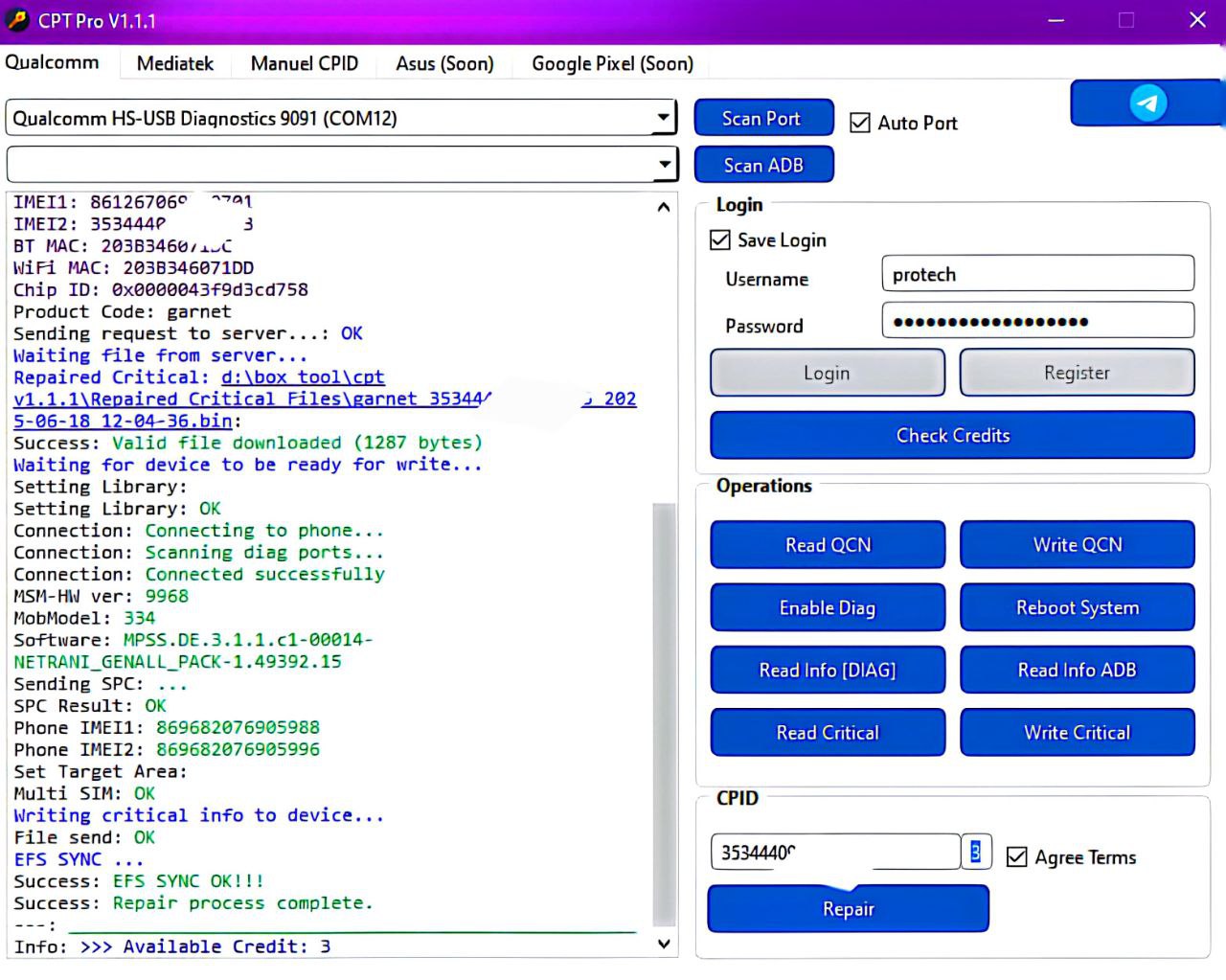Expand the Qualcomm COM port dropdown
This screenshot has width=1226, height=980.
click(664, 118)
